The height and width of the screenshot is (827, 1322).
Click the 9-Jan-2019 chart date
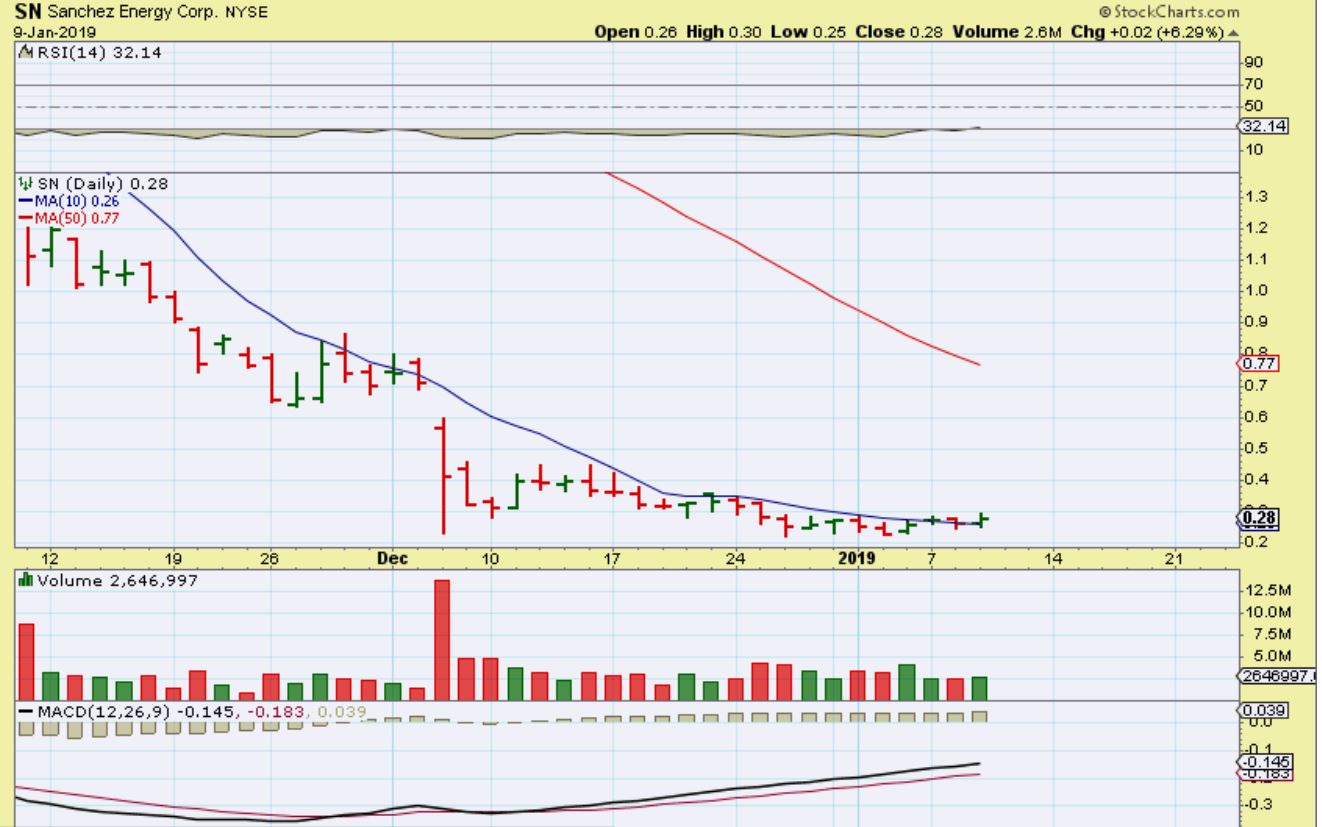pos(54,32)
